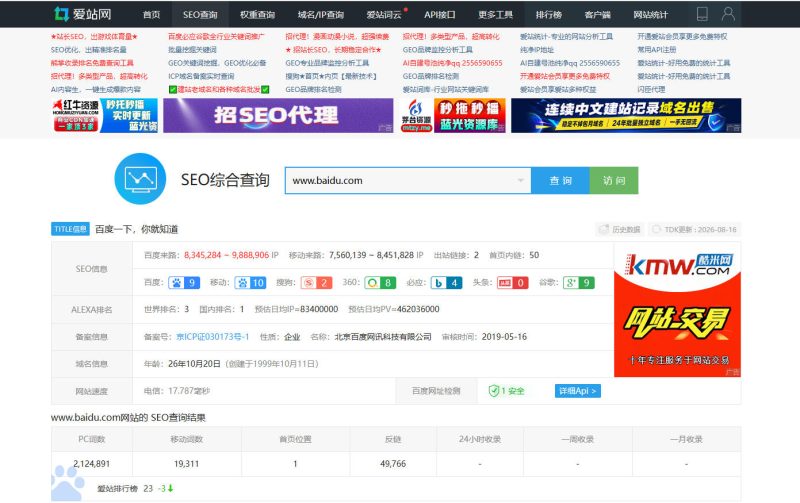Click the 连续中文建站记录域名出售 banner
Viewport: 800px width, 503px height.
(x=626, y=115)
